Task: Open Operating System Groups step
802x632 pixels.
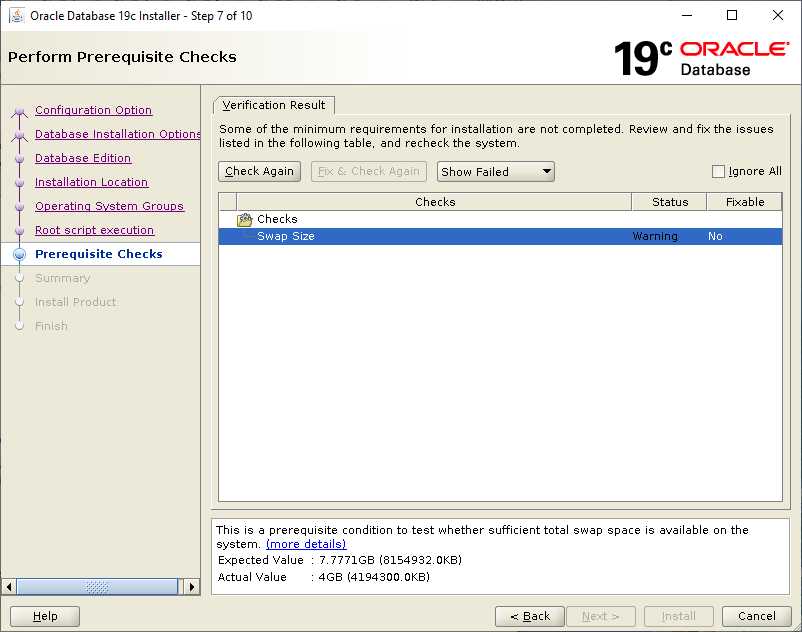Action: tap(109, 206)
